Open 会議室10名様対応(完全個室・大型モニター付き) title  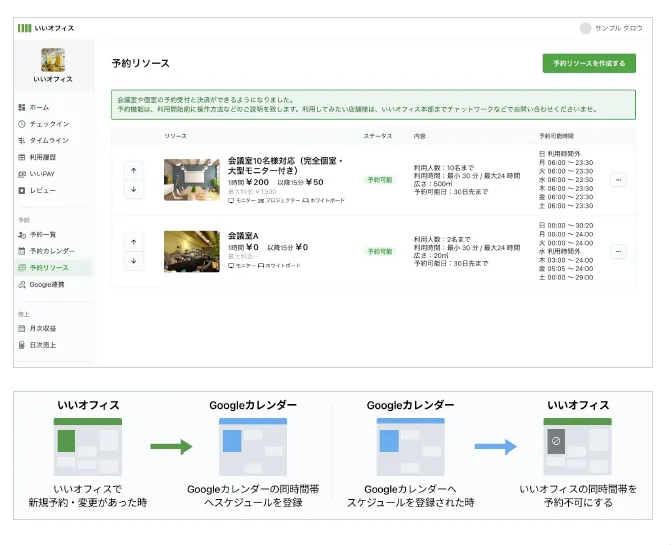click(285, 166)
